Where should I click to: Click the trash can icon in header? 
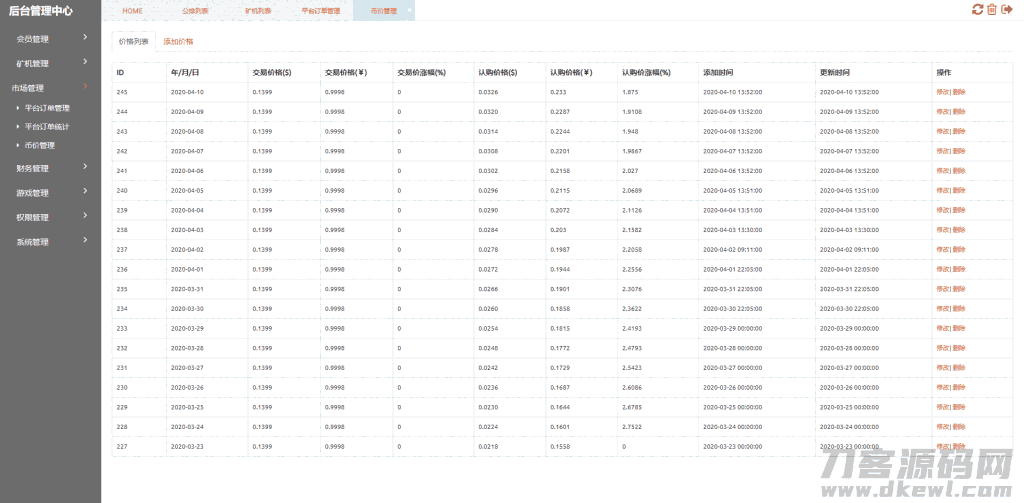tap(991, 9)
